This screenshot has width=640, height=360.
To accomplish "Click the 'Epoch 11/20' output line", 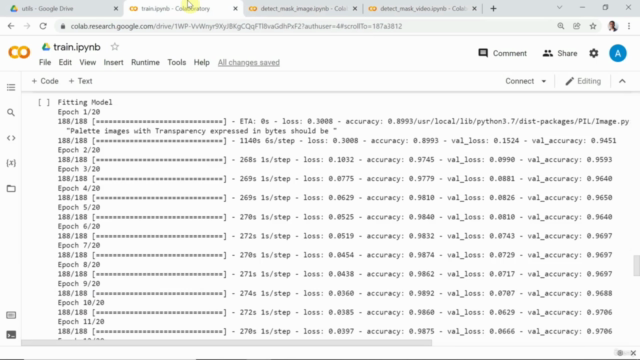I will pyautogui.click(x=81, y=322).
